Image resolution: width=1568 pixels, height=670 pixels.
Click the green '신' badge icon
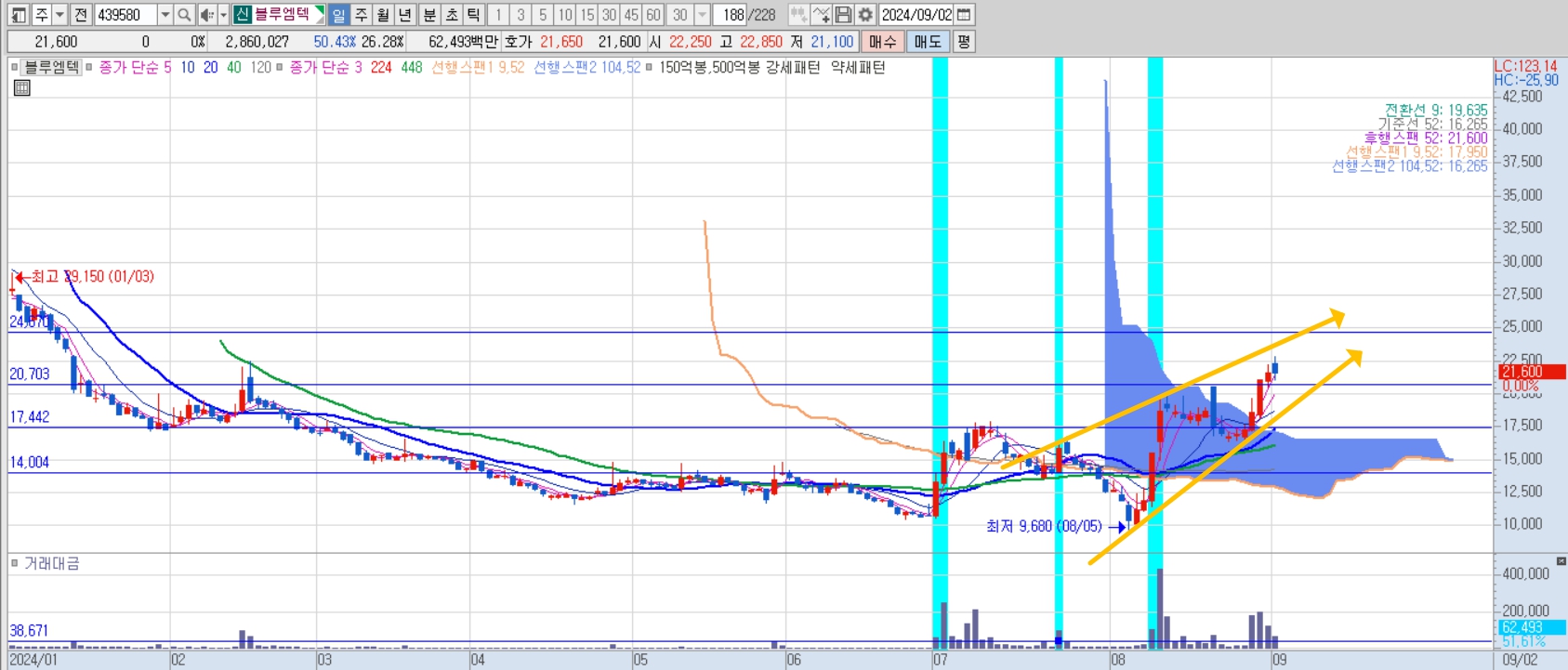coord(242,14)
